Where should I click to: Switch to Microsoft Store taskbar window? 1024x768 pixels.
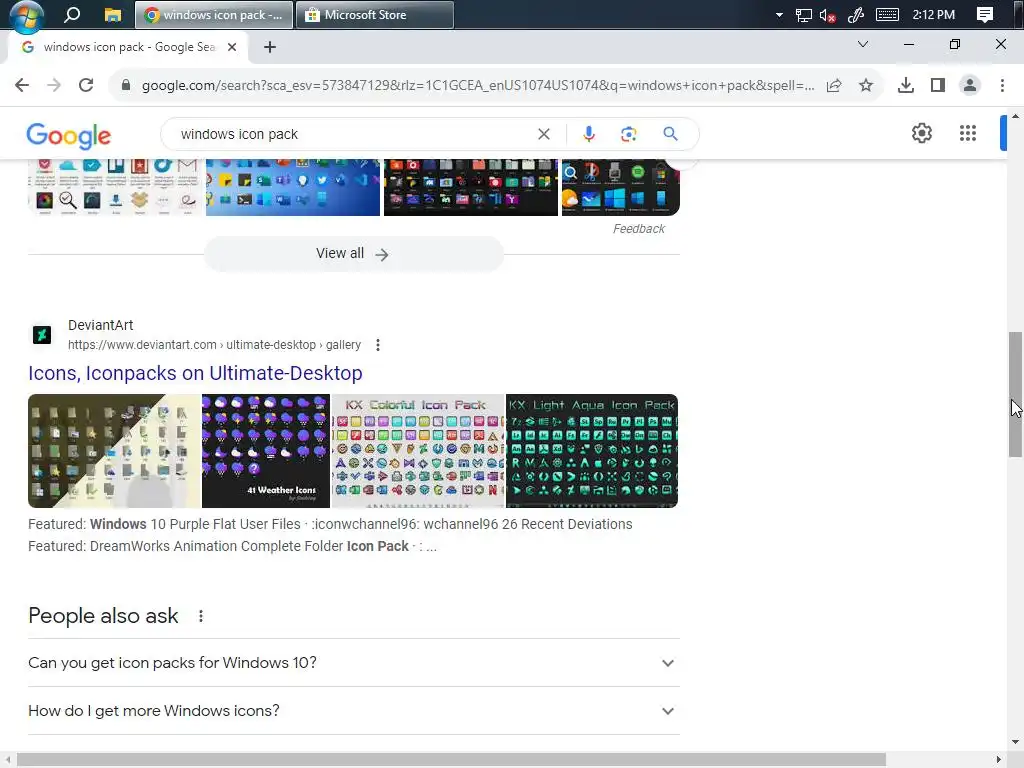click(375, 15)
